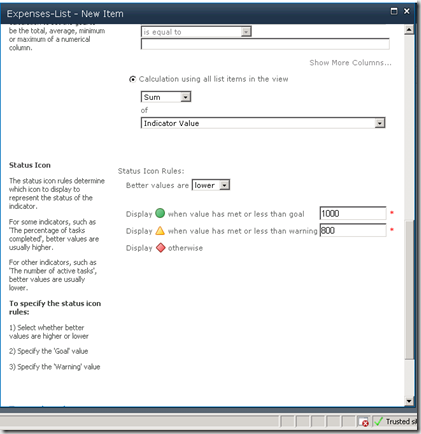Screen dimensions: 421x434
Task: Click the Trusted sites green checkmark icon
Action: [378, 422]
